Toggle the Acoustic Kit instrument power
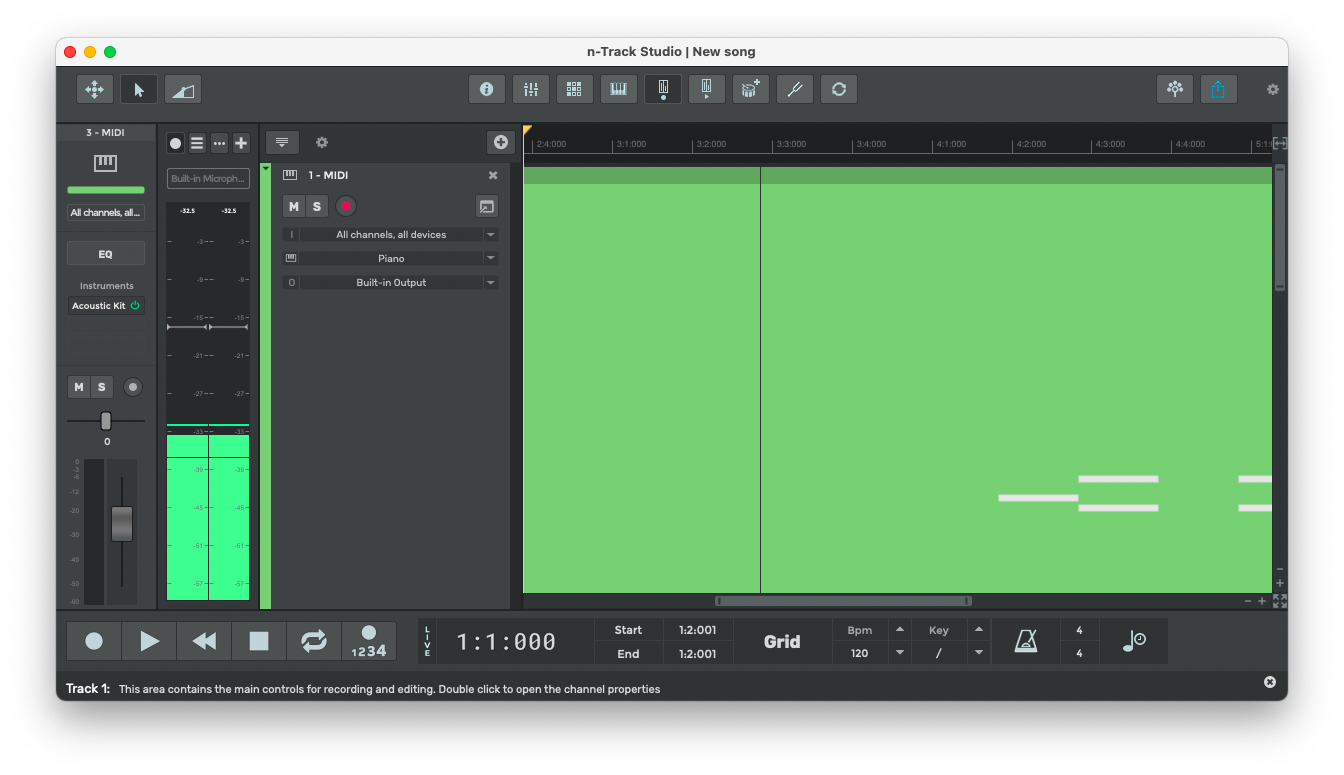Image resolution: width=1344 pixels, height=775 pixels. point(135,306)
